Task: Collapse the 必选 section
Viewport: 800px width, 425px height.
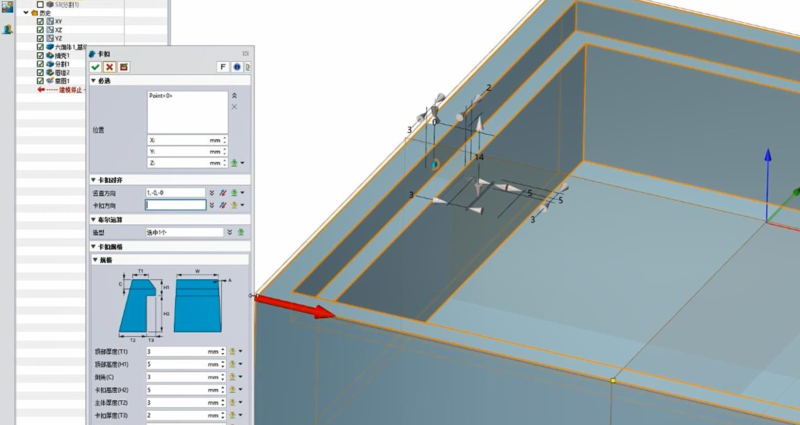Action: (x=94, y=80)
